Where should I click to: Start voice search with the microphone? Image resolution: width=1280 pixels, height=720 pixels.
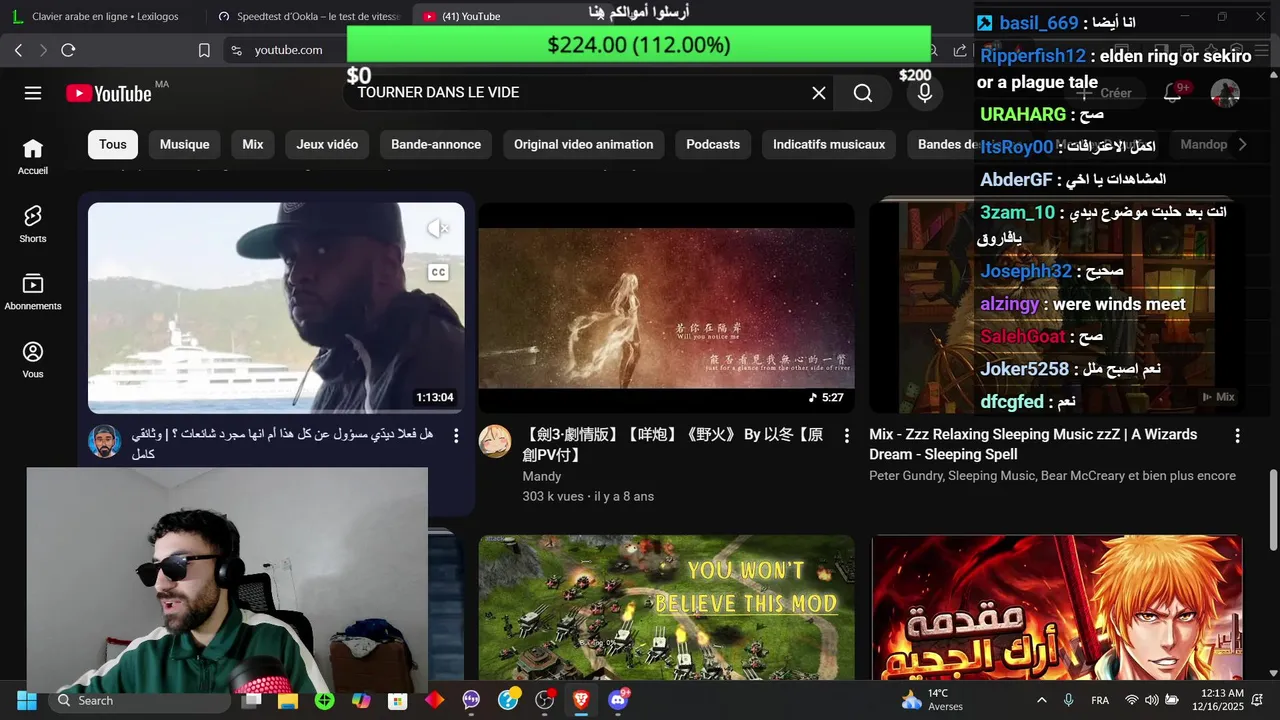click(x=925, y=93)
